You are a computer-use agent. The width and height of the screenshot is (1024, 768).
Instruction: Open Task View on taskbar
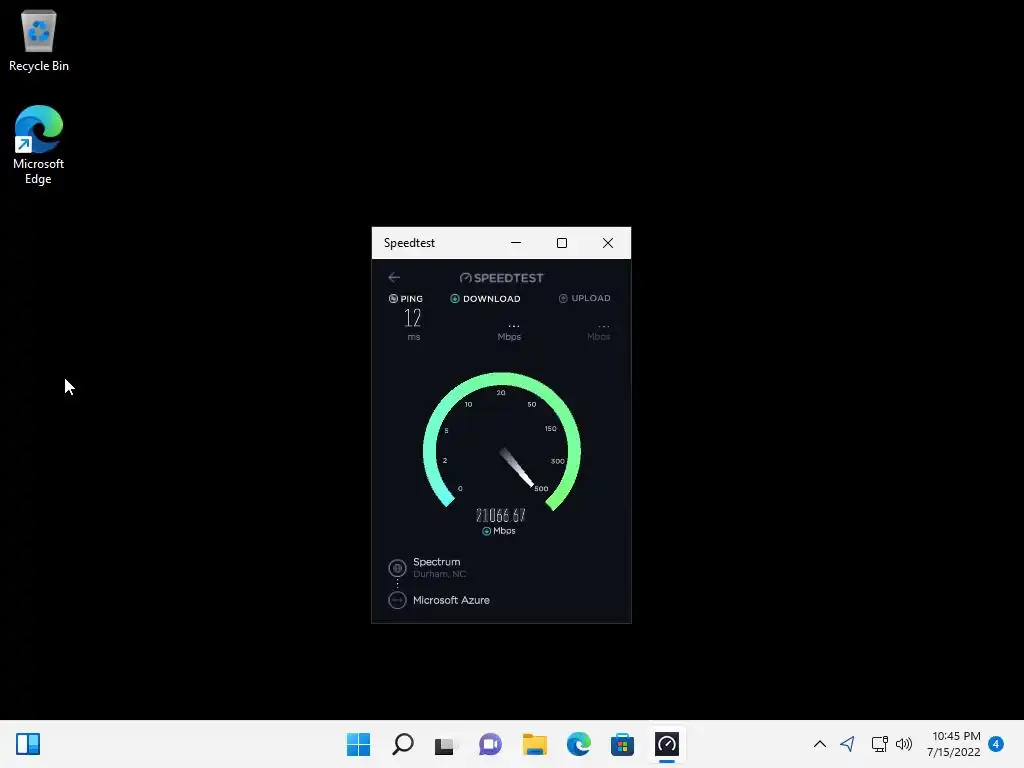[x=446, y=744]
